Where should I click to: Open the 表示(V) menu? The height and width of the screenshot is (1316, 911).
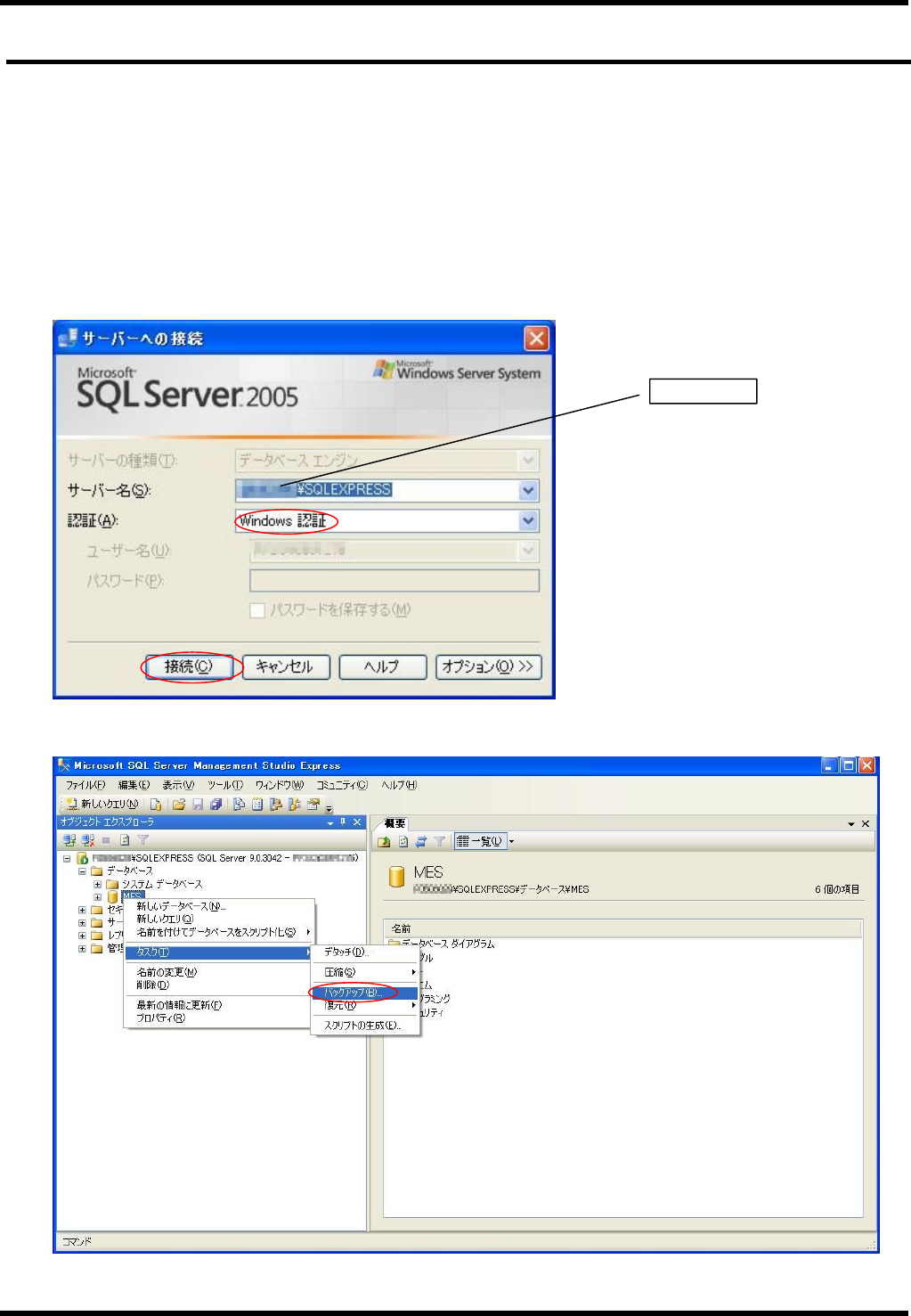pos(178,785)
